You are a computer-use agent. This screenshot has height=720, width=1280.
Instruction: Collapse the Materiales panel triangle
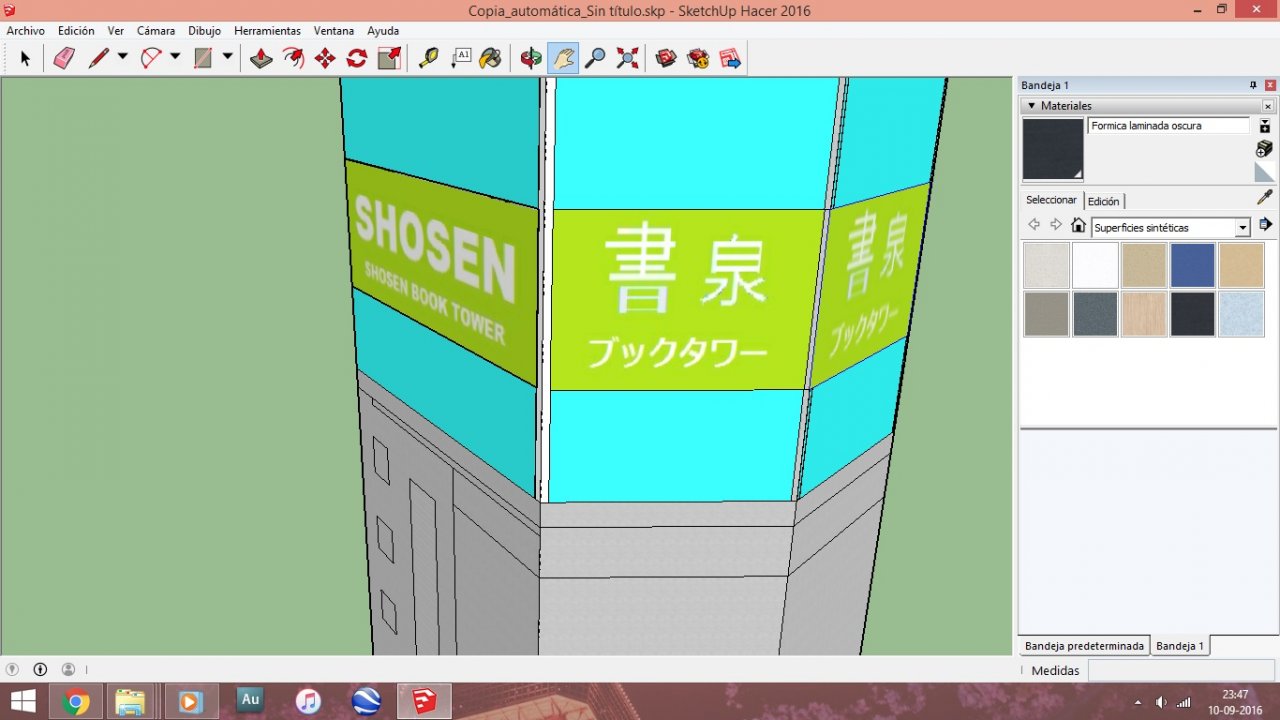(1032, 105)
